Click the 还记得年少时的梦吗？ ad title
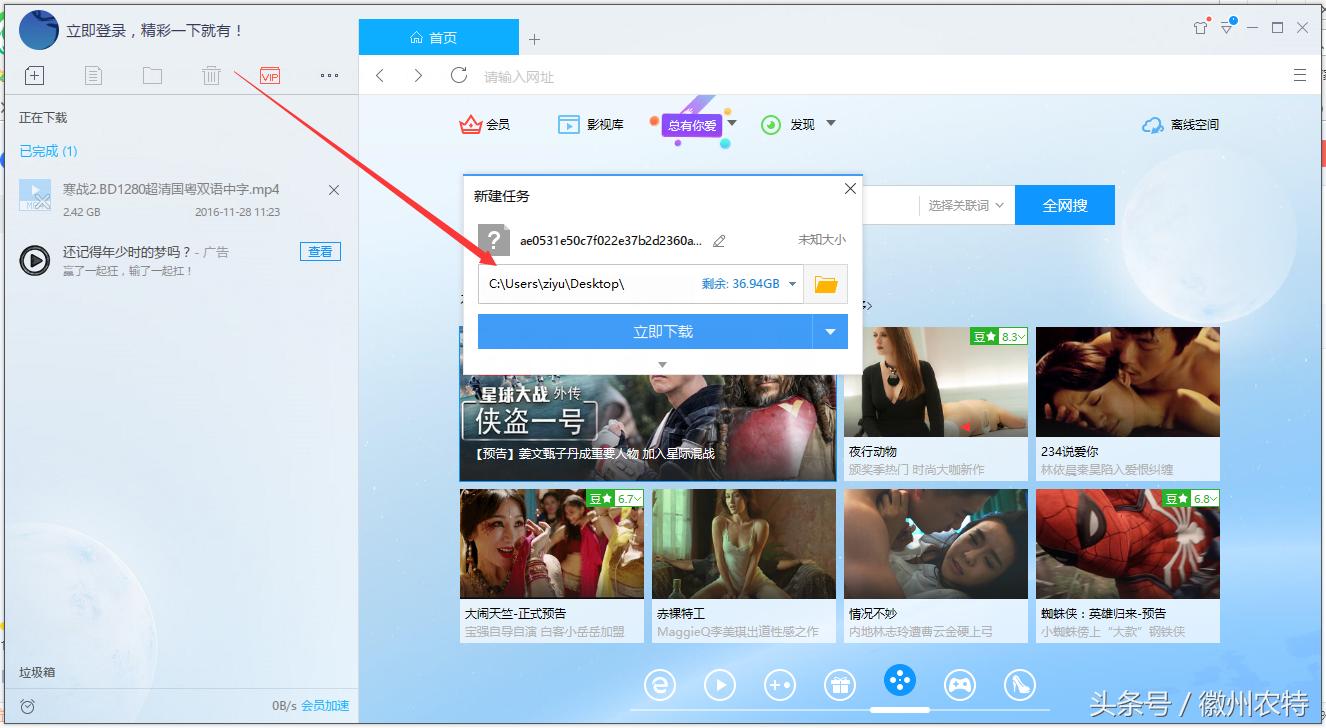The image size is (1326, 728). pyautogui.click(x=127, y=252)
